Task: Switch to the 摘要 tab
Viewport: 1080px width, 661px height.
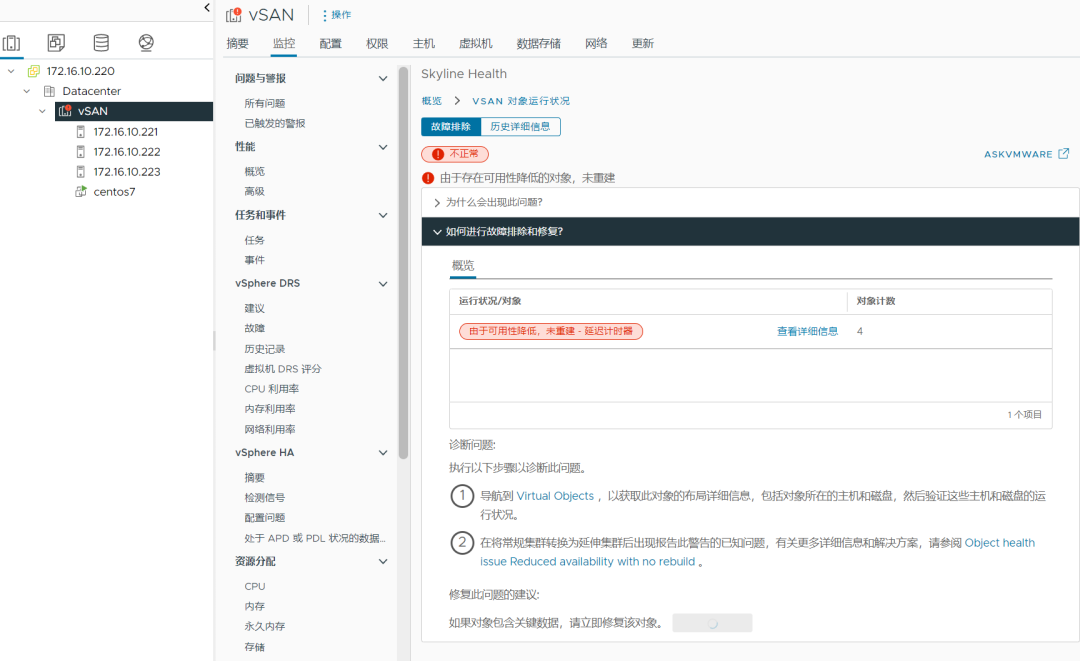Action: [x=238, y=43]
